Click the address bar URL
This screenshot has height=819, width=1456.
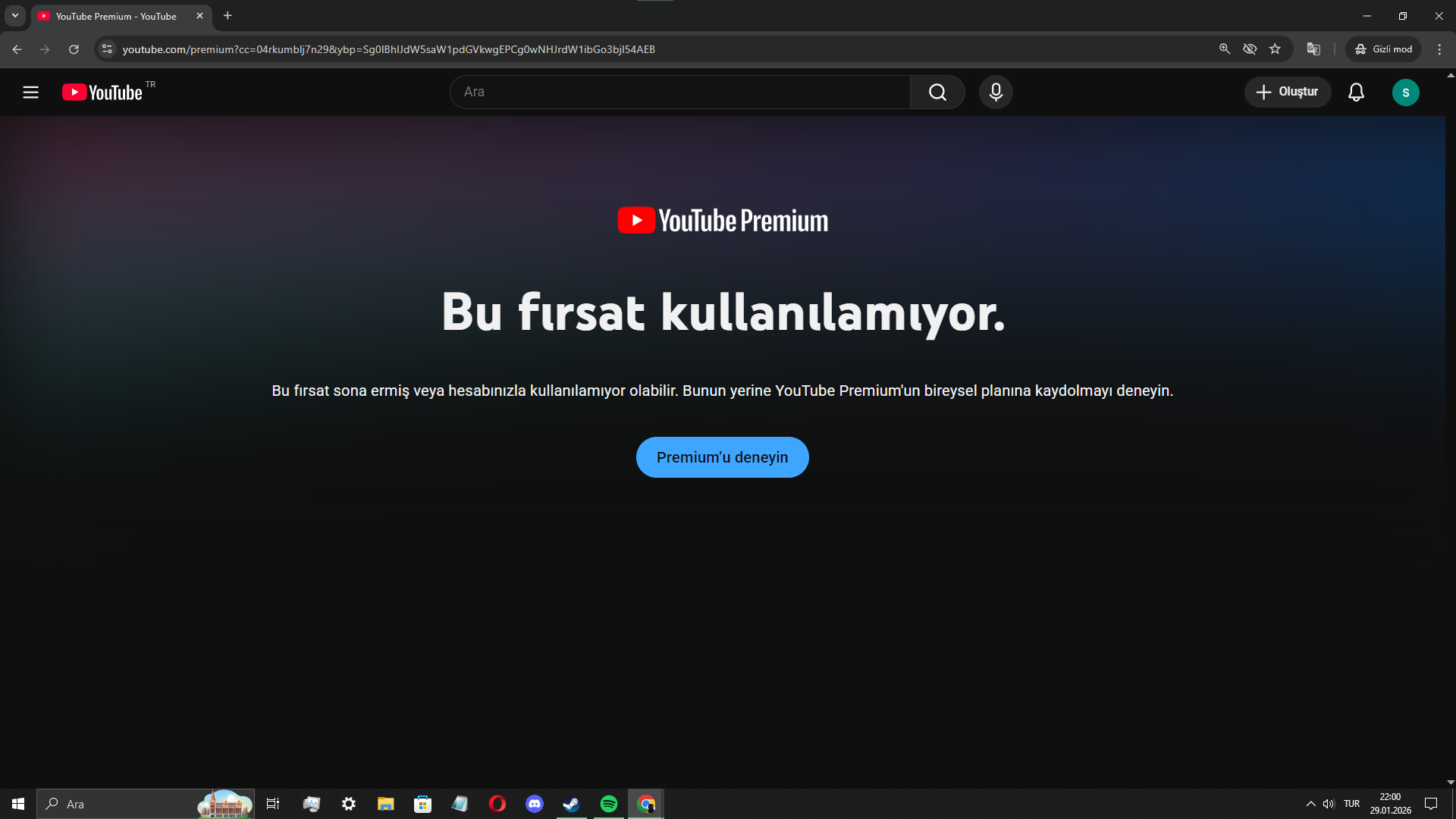pyautogui.click(x=388, y=49)
